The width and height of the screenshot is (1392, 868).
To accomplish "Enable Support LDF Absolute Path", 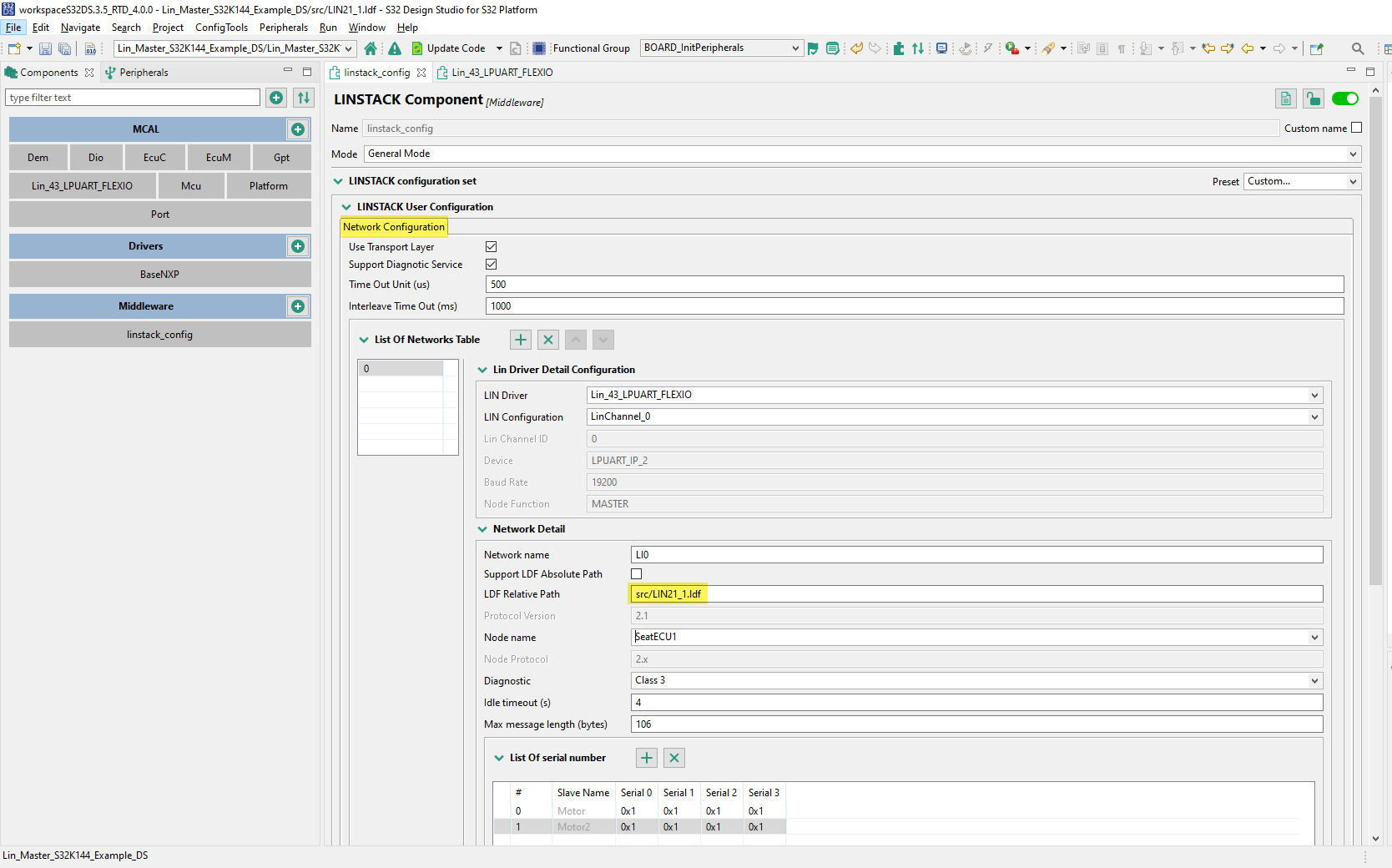I will [636, 573].
